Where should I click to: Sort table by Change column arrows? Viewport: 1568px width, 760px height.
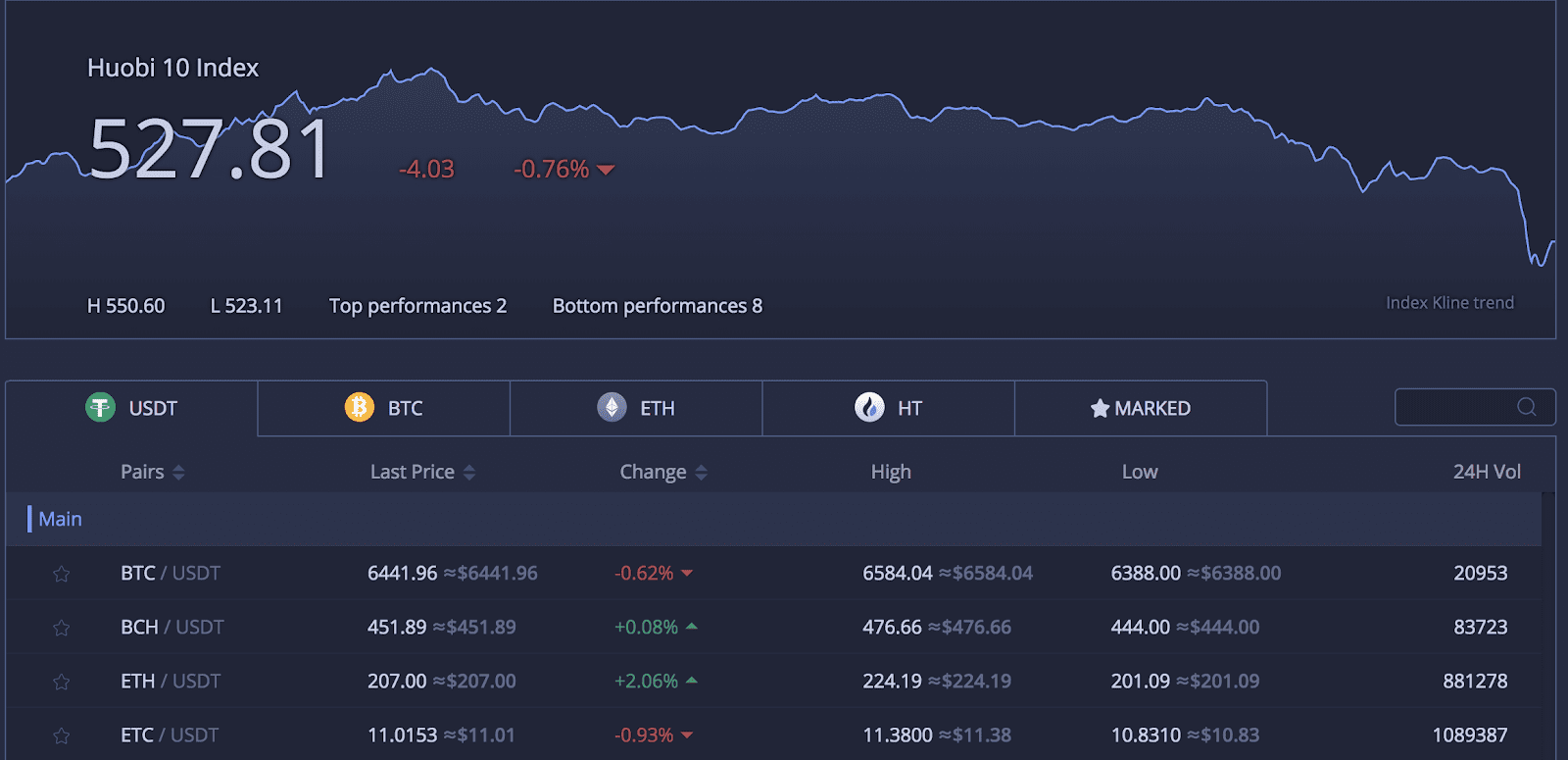tap(701, 473)
